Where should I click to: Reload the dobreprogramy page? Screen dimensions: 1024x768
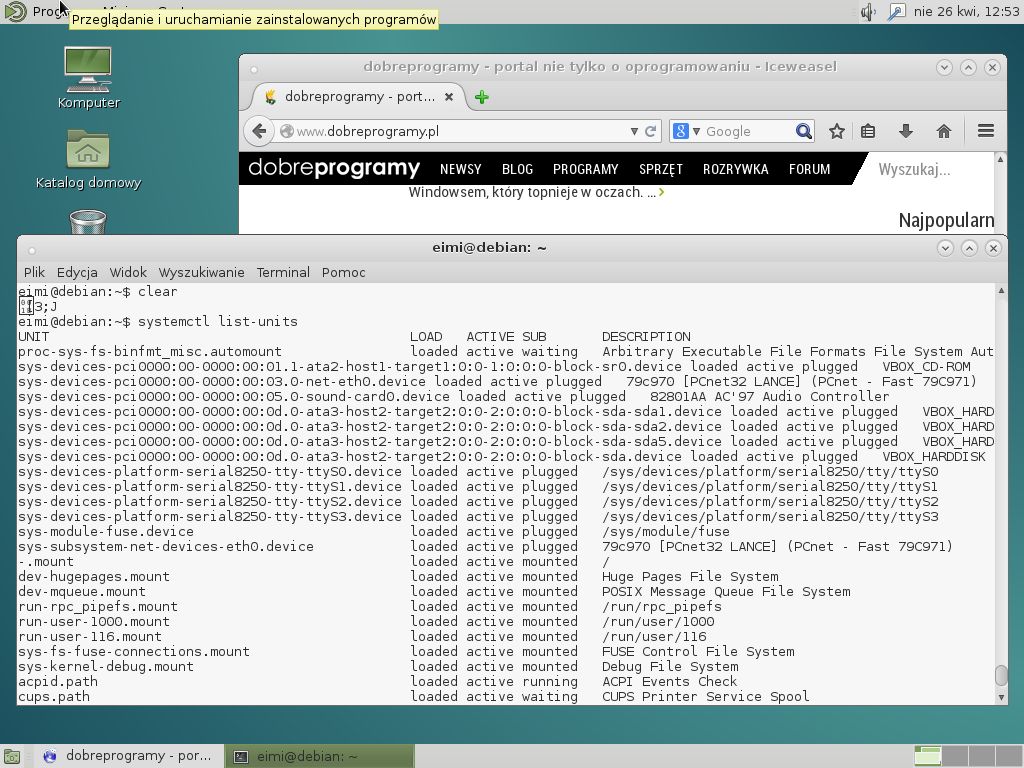tap(650, 131)
